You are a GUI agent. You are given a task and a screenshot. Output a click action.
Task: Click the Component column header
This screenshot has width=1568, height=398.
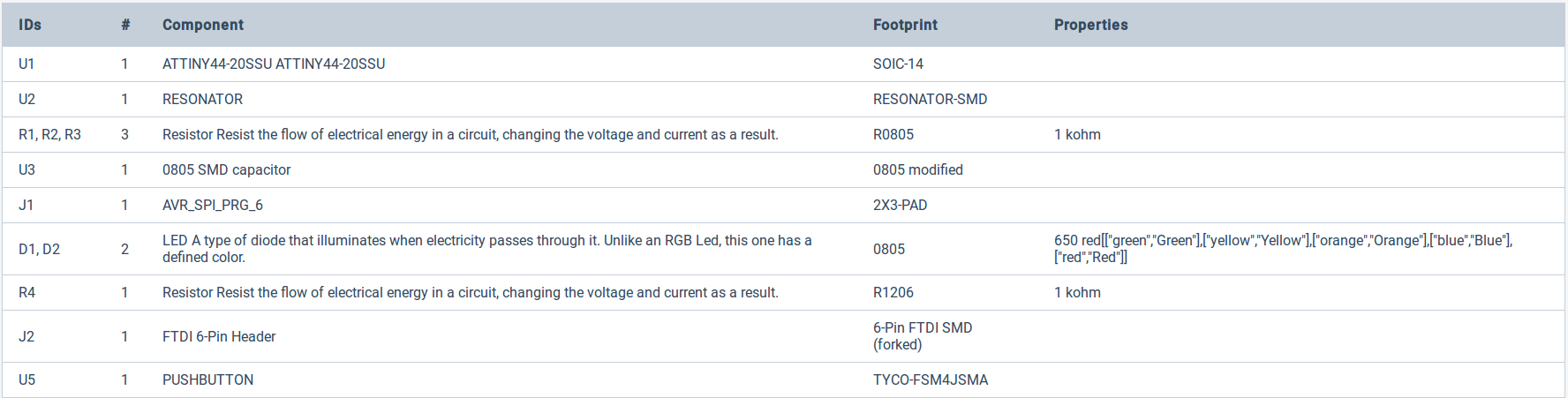[x=203, y=25]
